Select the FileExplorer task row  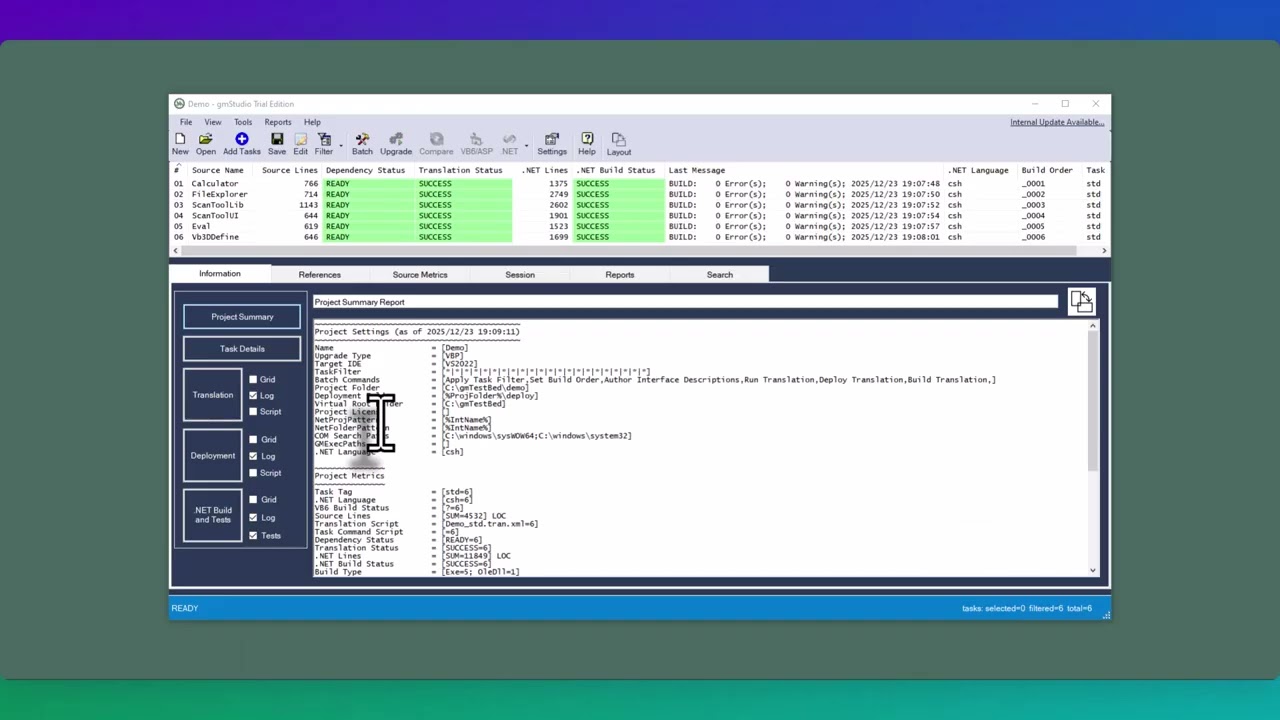pyautogui.click(x=639, y=194)
